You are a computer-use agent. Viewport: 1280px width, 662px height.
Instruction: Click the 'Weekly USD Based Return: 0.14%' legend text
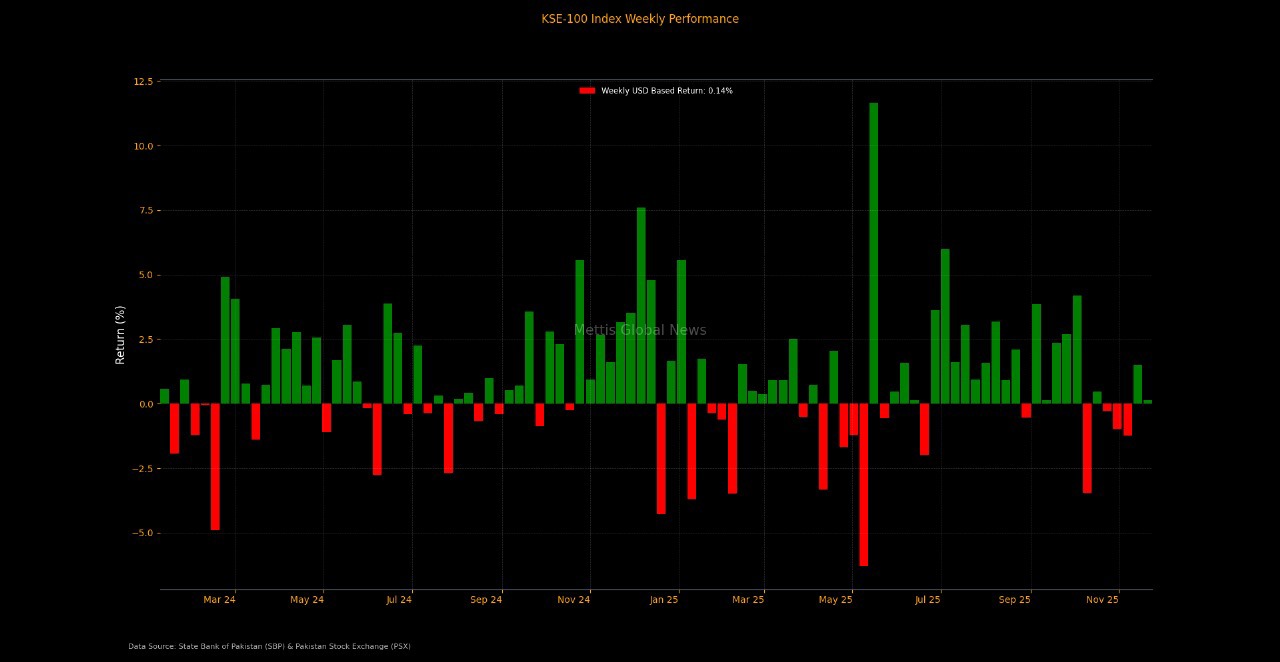point(666,91)
